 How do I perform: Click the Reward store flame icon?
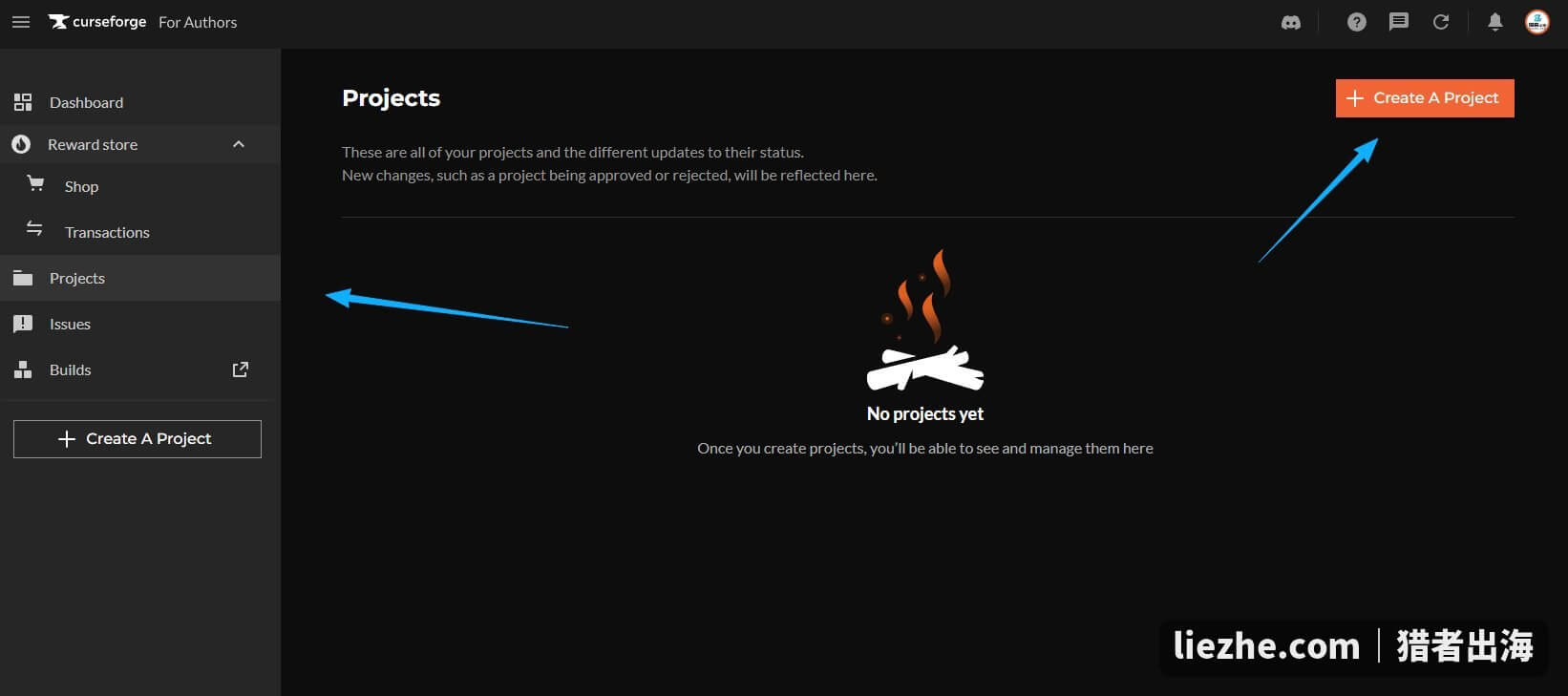point(21,144)
